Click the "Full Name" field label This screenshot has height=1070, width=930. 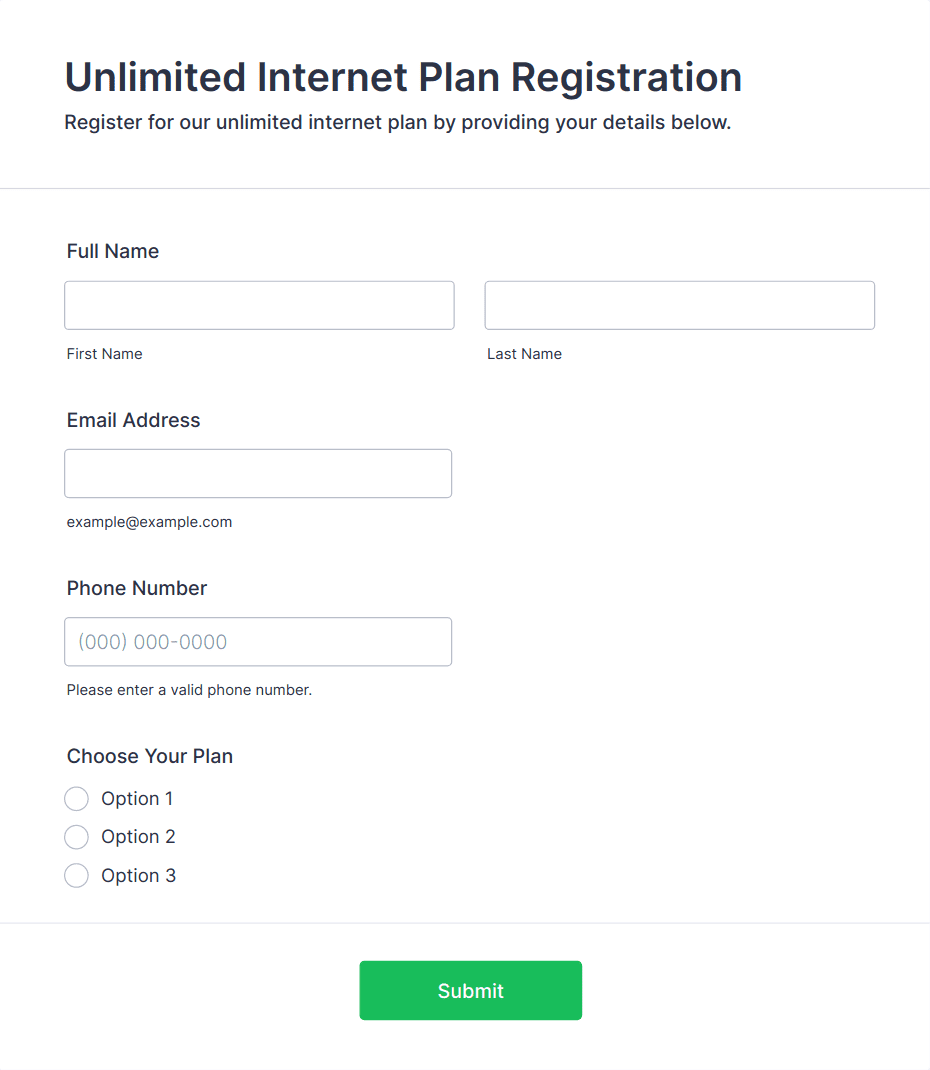[x=113, y=251]
